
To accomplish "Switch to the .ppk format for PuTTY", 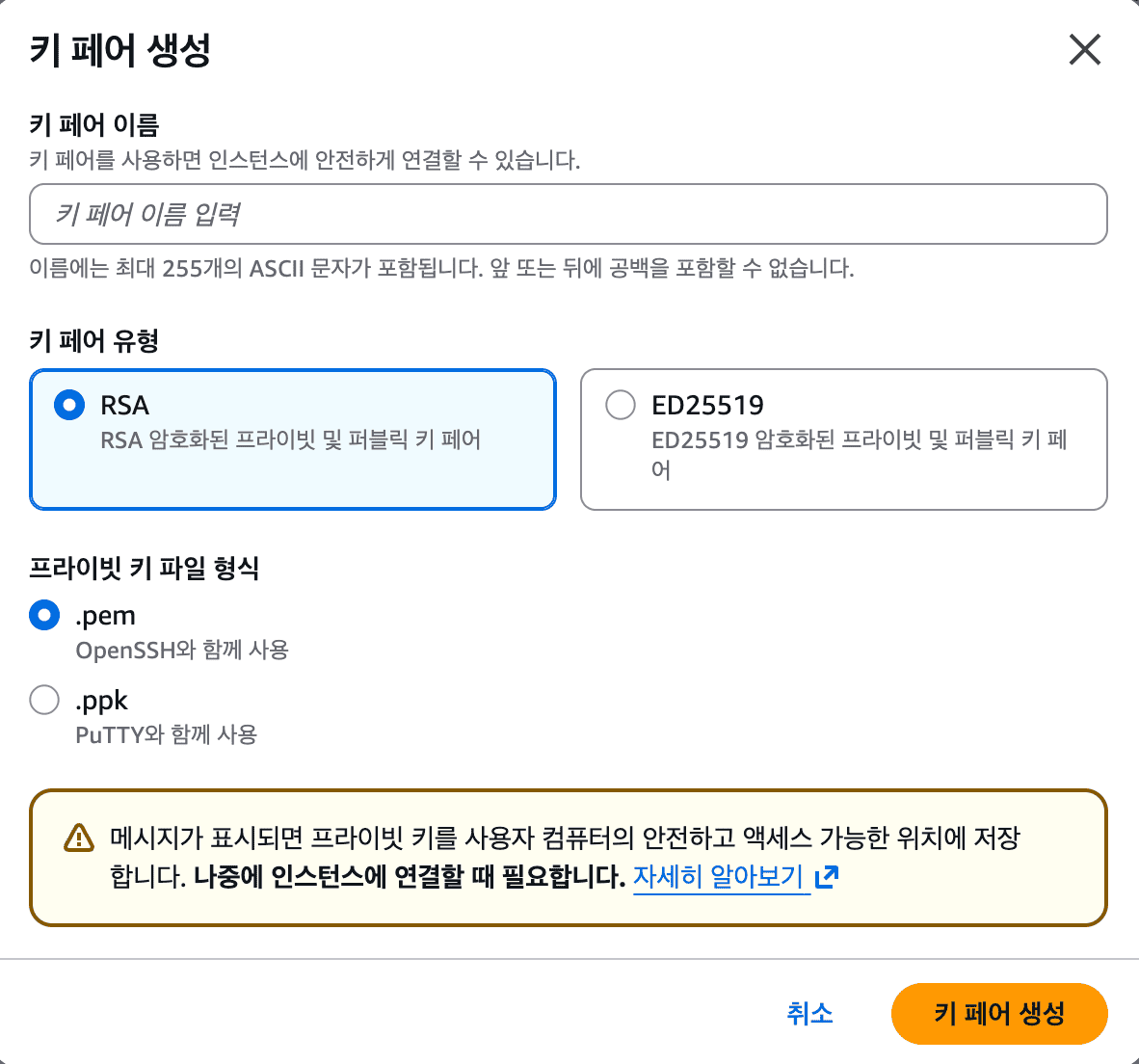I will point(43,701).
